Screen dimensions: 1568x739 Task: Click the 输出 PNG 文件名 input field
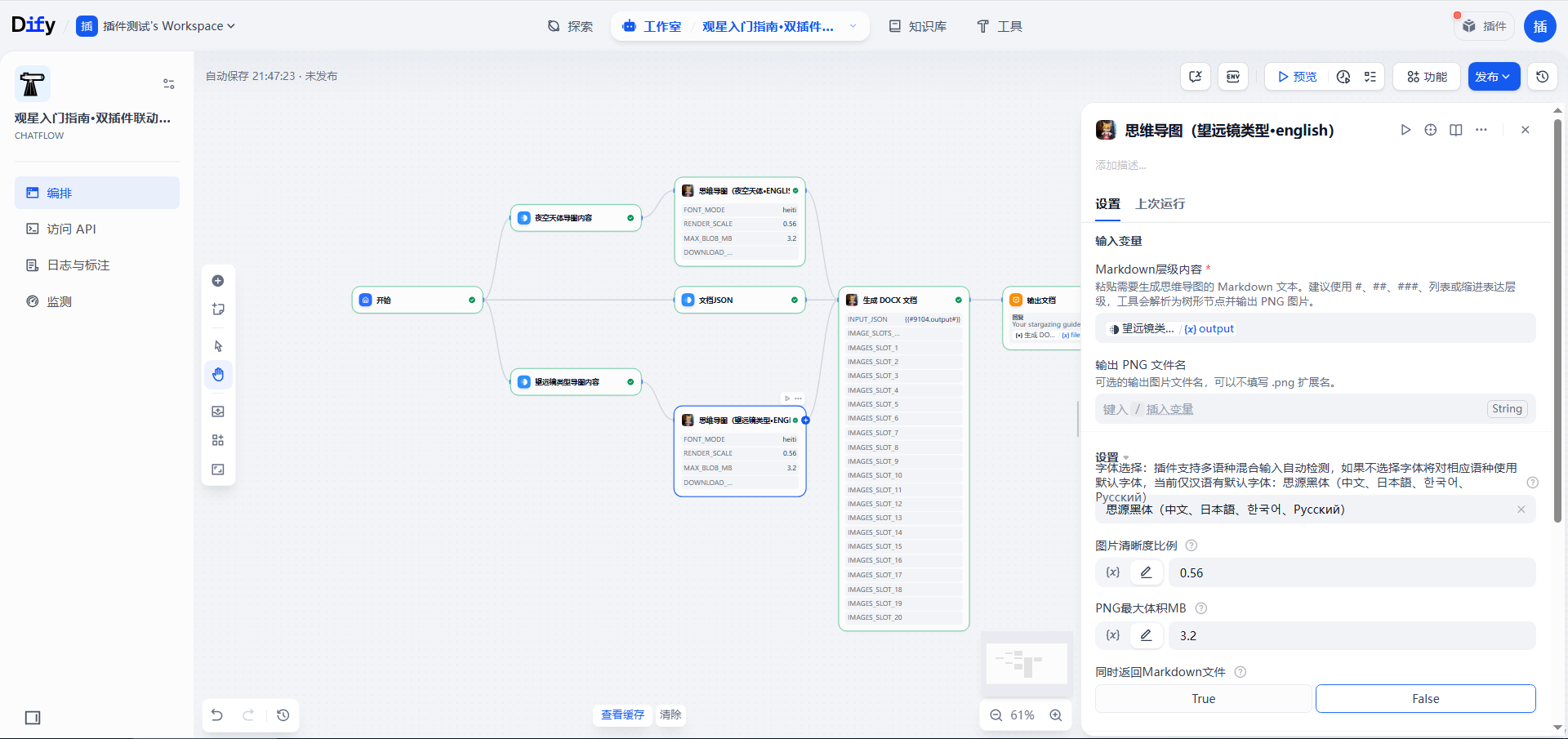tap(1315, 409)
